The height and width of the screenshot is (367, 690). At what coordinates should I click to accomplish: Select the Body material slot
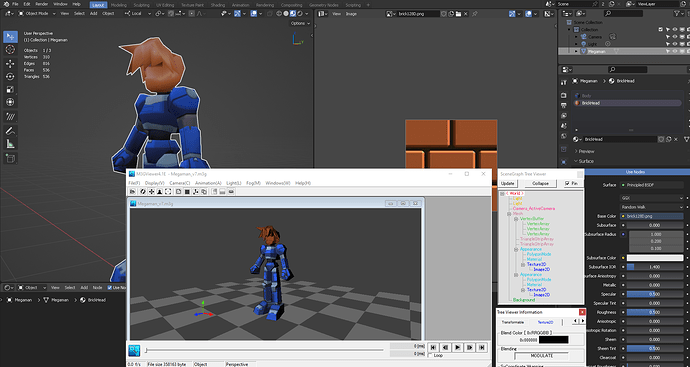pos(627,95)
